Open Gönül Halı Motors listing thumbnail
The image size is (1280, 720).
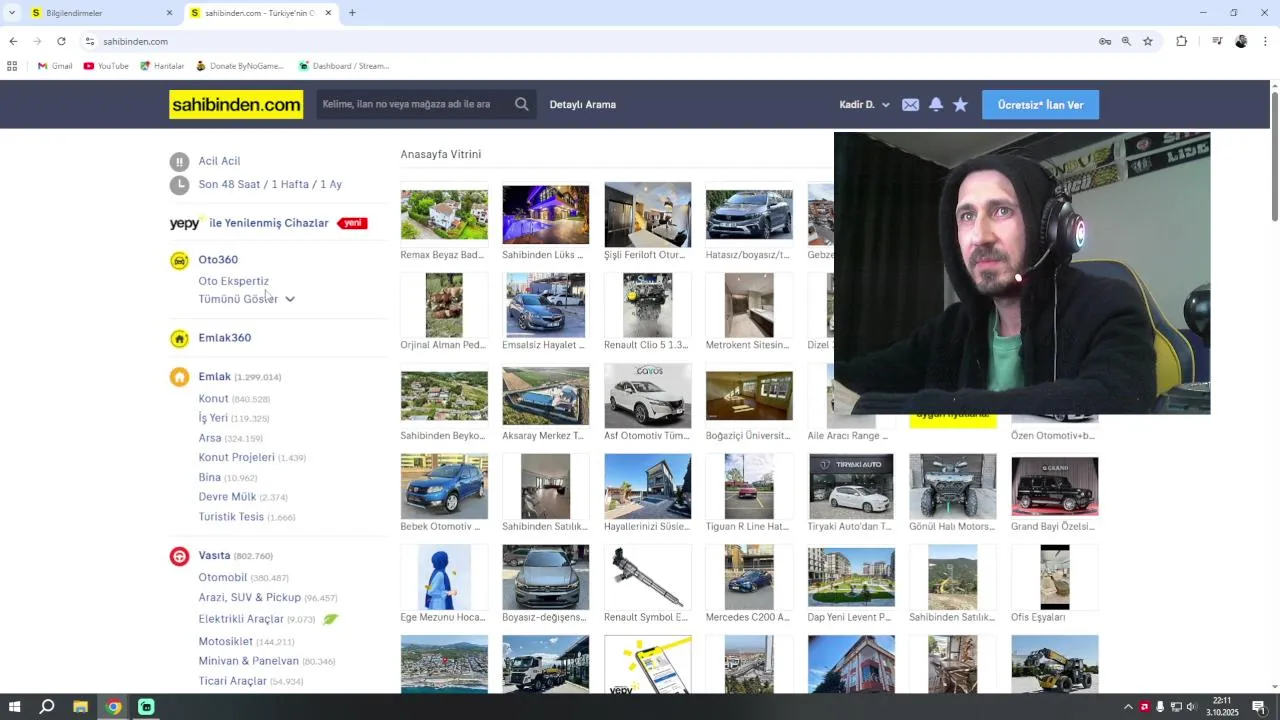click(952, 487)
